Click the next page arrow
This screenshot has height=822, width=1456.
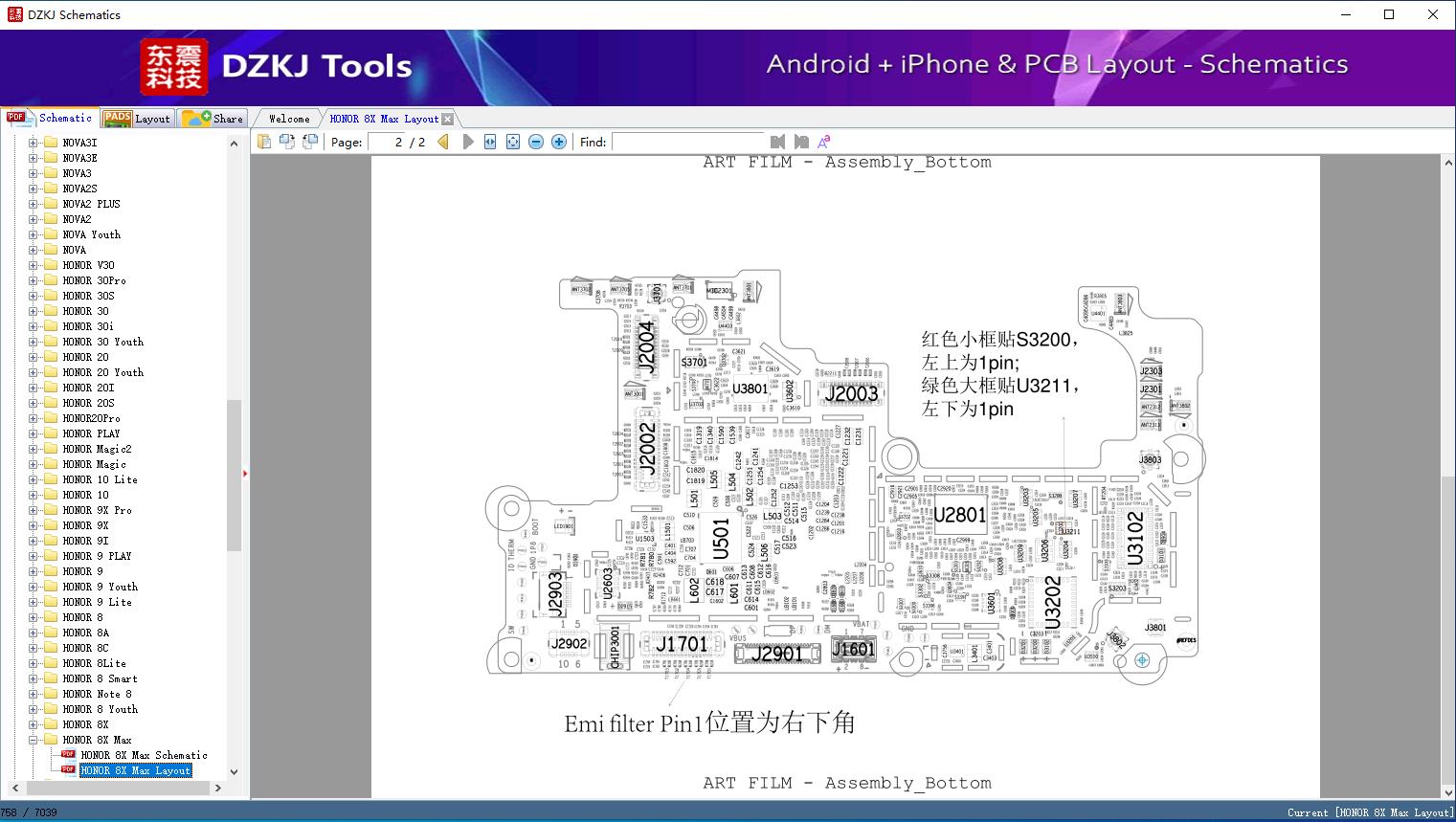468,142
